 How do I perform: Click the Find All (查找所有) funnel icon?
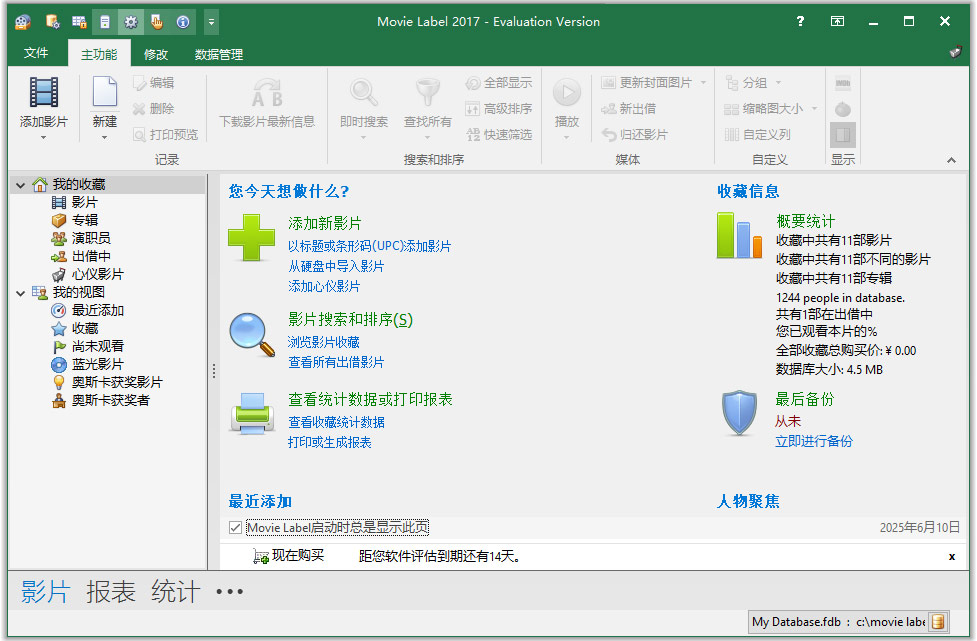click(x=427, y=92)
